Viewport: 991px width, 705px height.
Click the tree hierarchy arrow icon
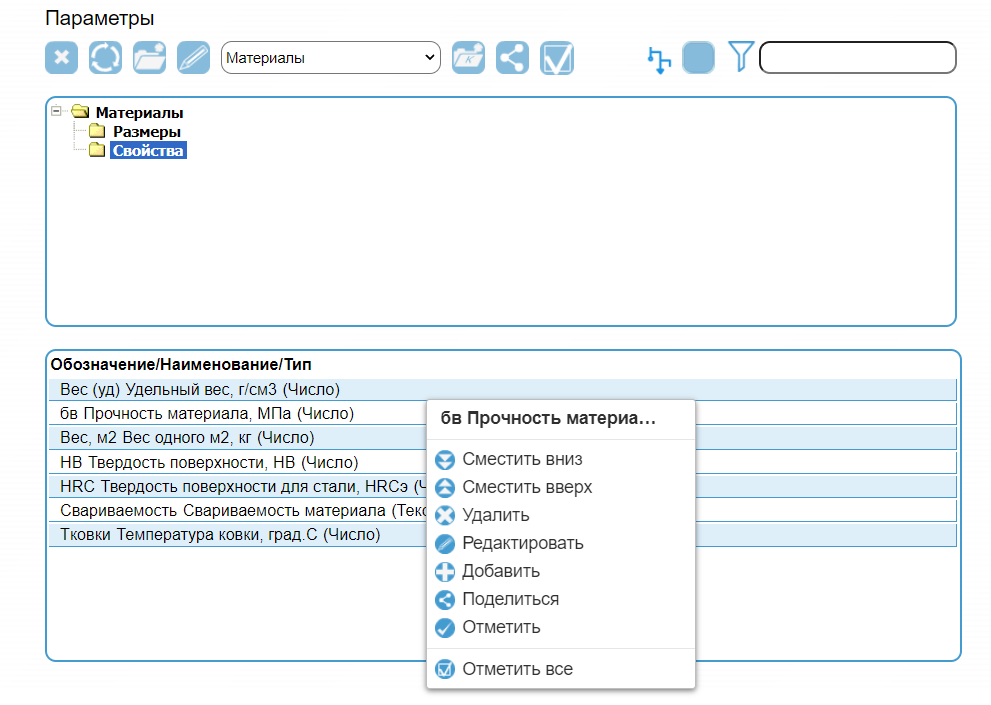point(658,59)
